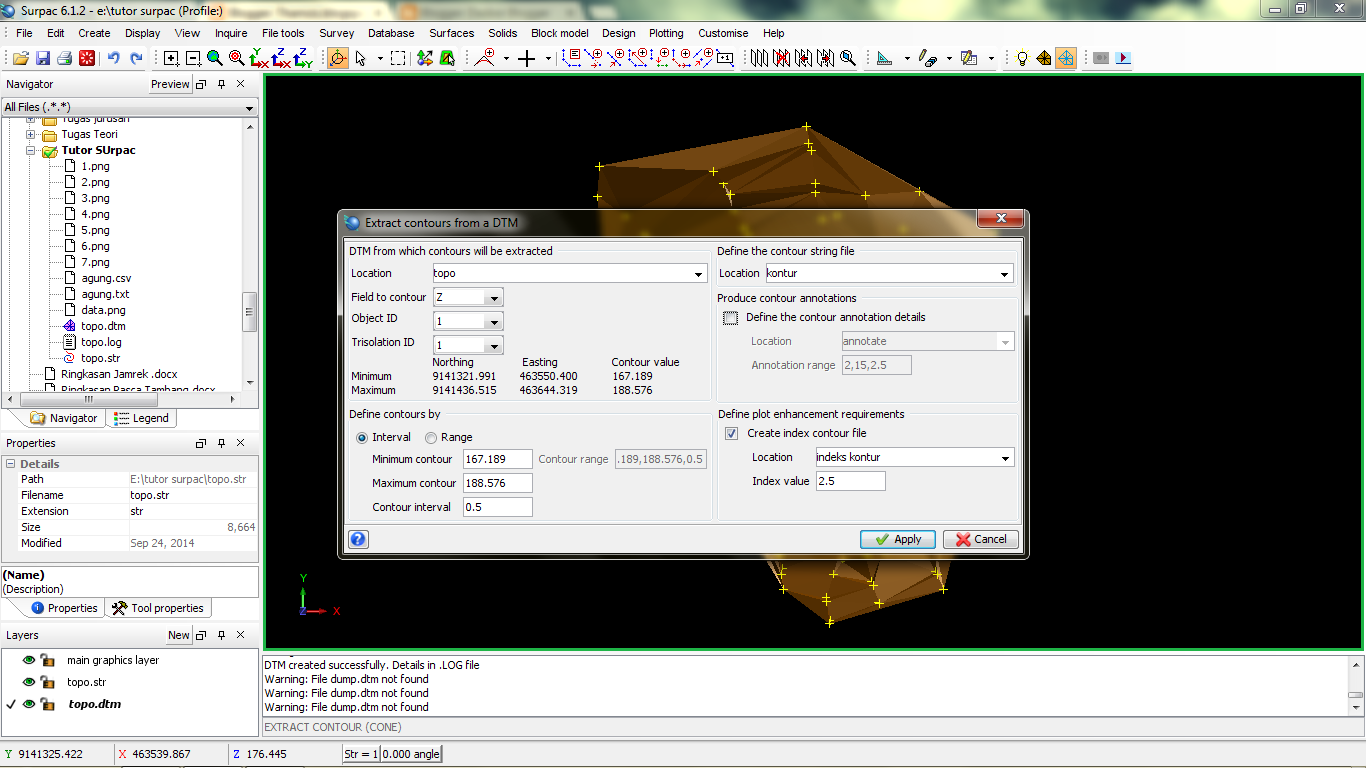Click the printer icon in toolbar
The image size is (1366, 768).
[64, 58]
